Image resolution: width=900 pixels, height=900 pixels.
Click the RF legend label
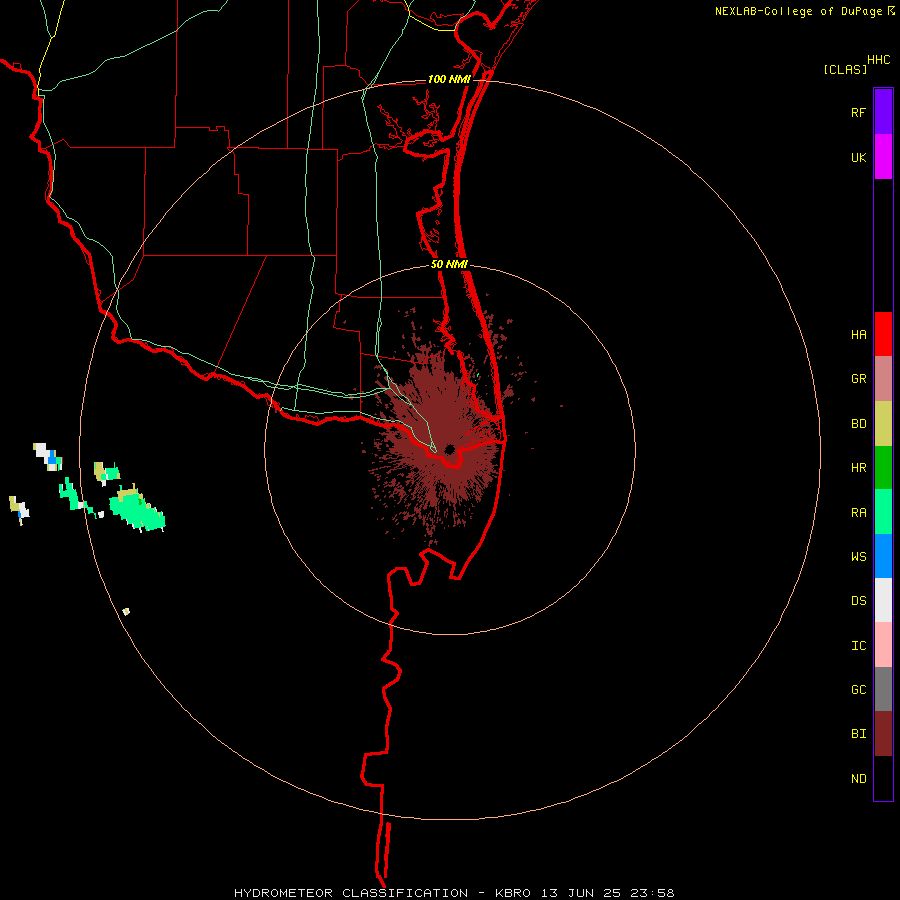pos(858,113)
